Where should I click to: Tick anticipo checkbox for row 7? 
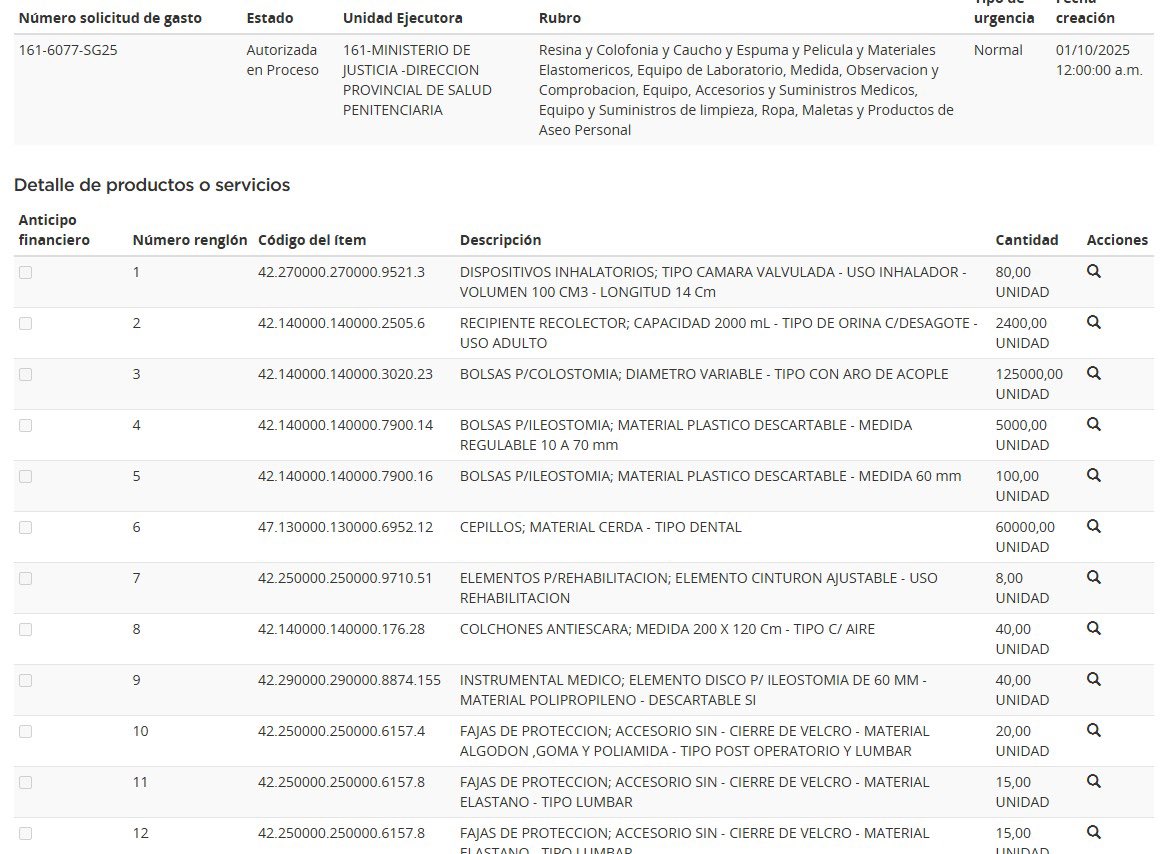pyautogui.click(x=25, y=579)
